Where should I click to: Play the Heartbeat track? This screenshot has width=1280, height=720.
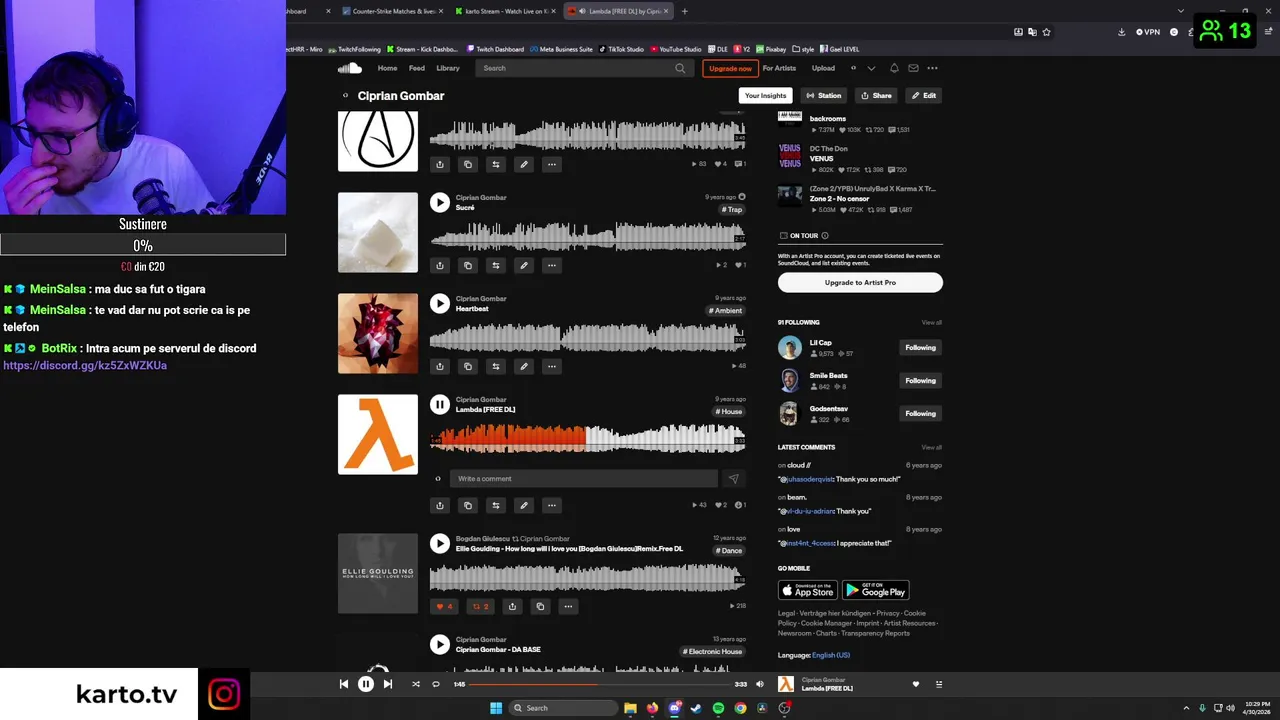click(440, 303)
